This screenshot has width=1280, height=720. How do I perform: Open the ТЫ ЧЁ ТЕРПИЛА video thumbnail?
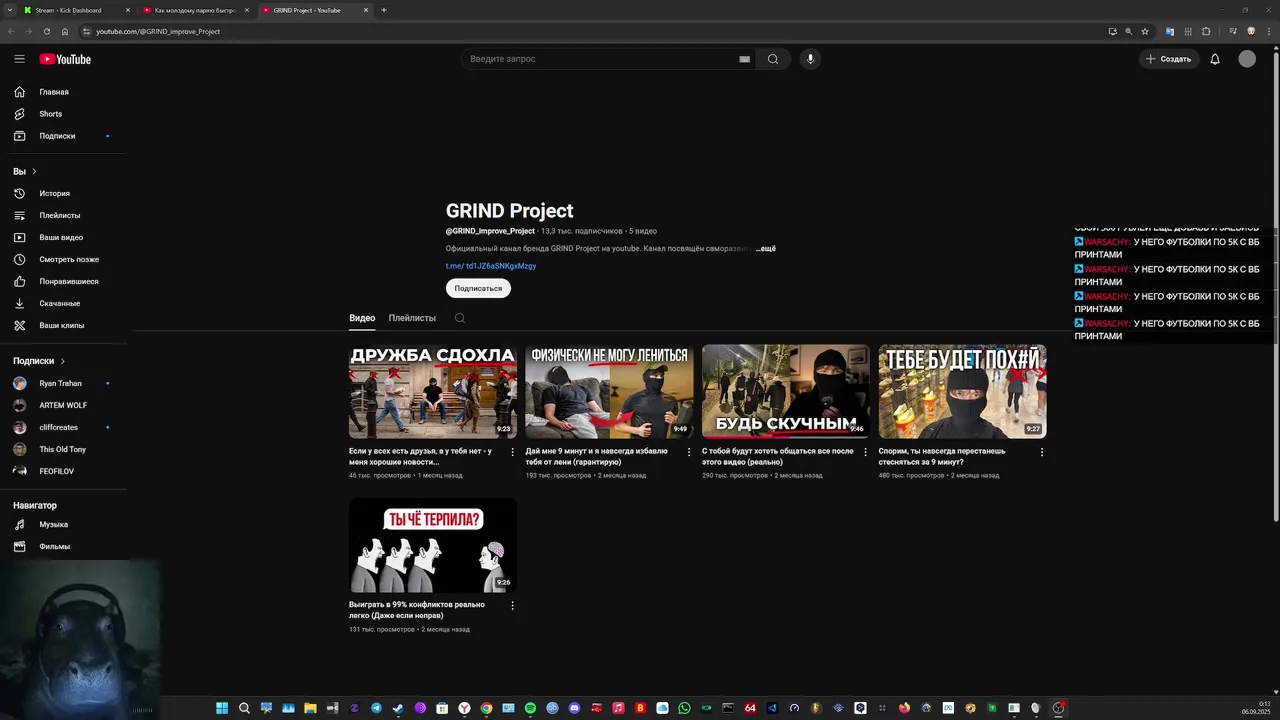tap(433, 546)
